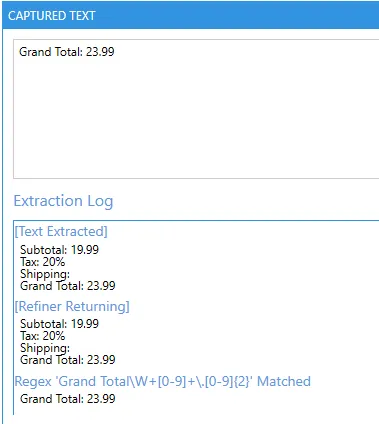Click inside the captured text box

196,109
